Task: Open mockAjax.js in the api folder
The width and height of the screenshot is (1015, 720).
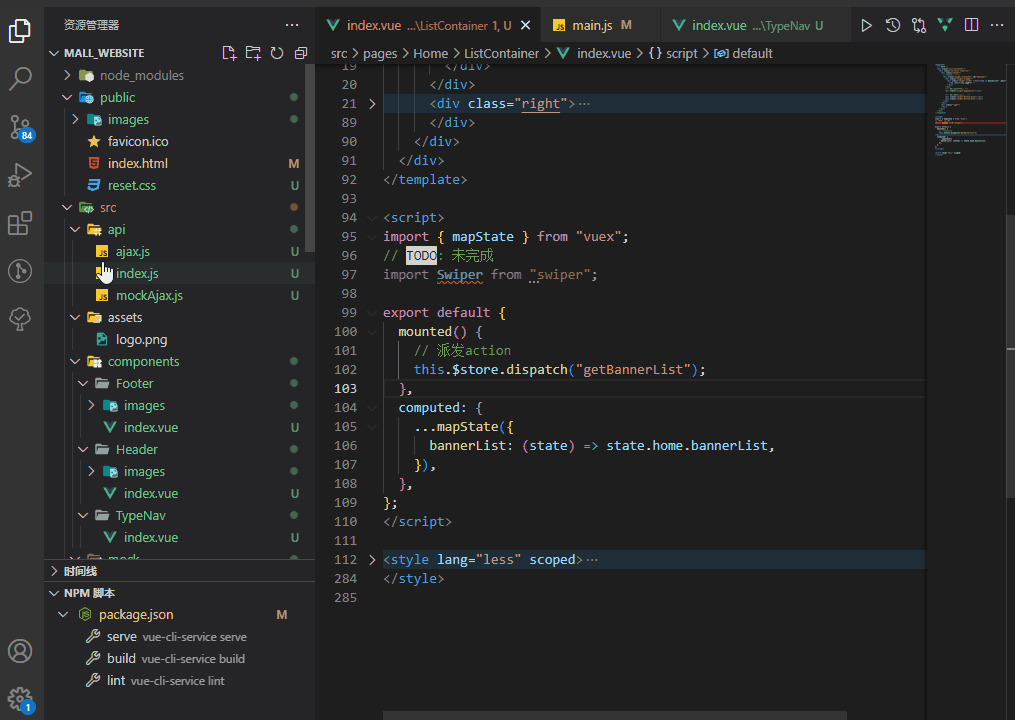Action: [149, 295]
